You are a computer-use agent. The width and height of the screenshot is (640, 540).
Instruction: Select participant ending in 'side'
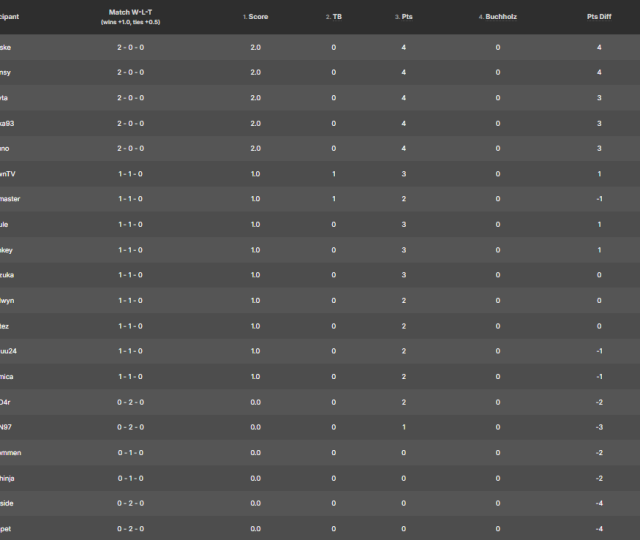tap(7, 503)
